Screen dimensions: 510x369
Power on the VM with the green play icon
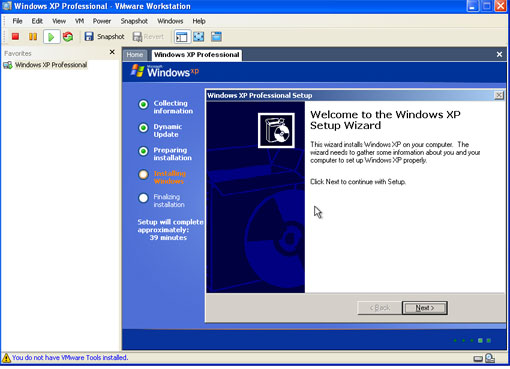point(51,37)
